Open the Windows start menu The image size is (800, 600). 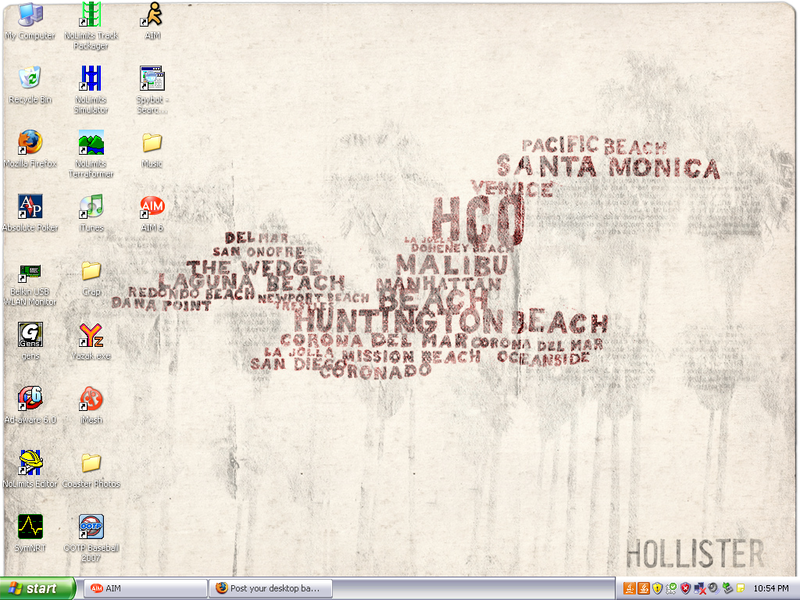point(38,588)
